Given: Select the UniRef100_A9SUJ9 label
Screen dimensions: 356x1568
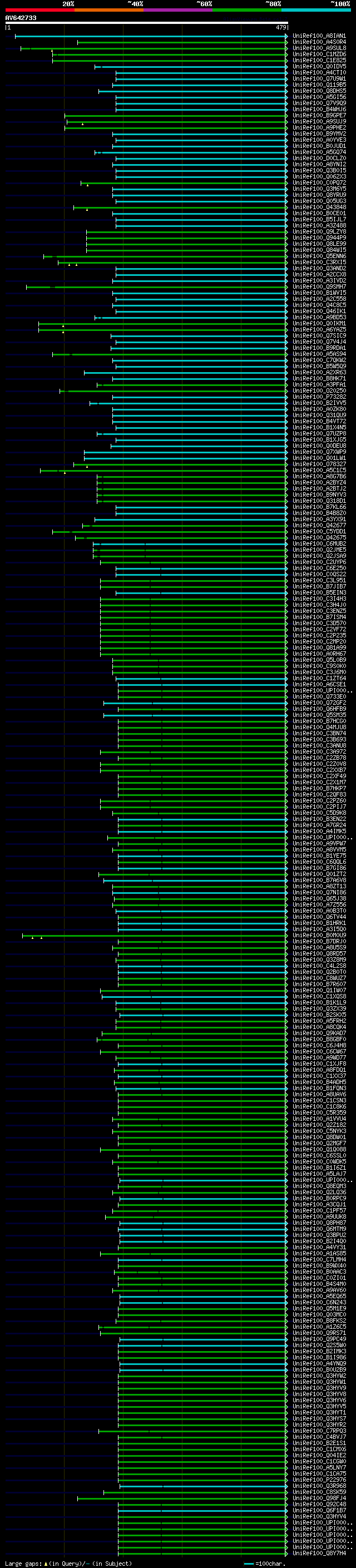Looking at the screenshot, I should (319, 121).
